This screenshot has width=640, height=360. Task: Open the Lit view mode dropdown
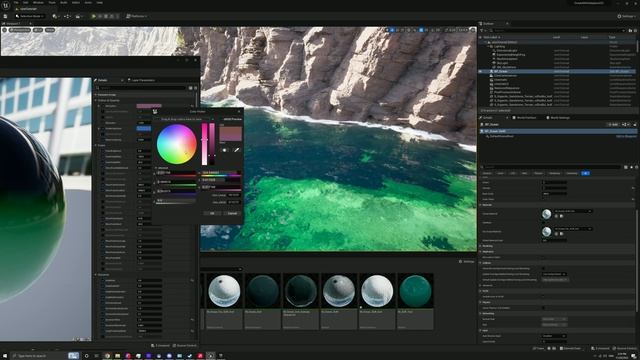tap(38, 30)
